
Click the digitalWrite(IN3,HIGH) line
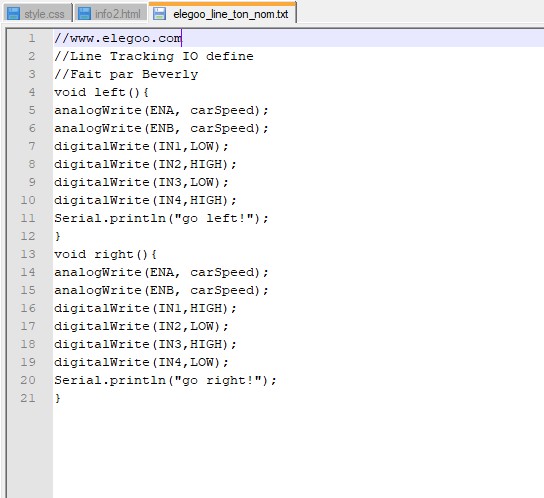tap(145, 344)
